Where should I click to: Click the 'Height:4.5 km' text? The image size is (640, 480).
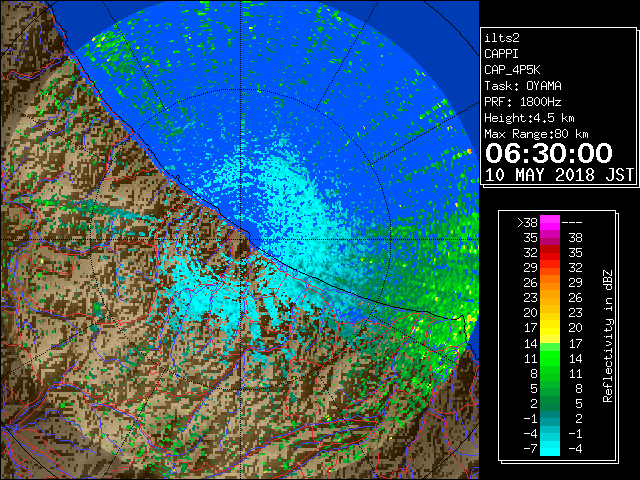pos(529,118)
